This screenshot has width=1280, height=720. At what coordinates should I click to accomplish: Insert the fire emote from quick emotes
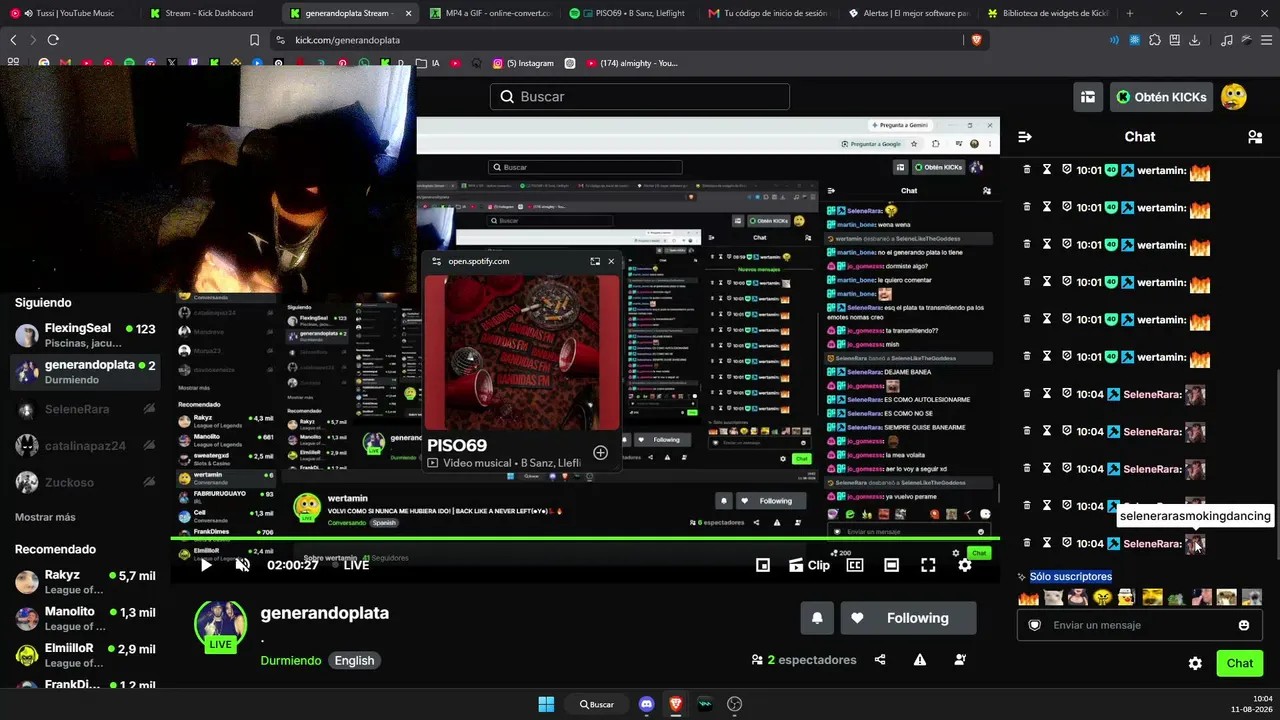pyautogui.click(x=1028, y=598)
